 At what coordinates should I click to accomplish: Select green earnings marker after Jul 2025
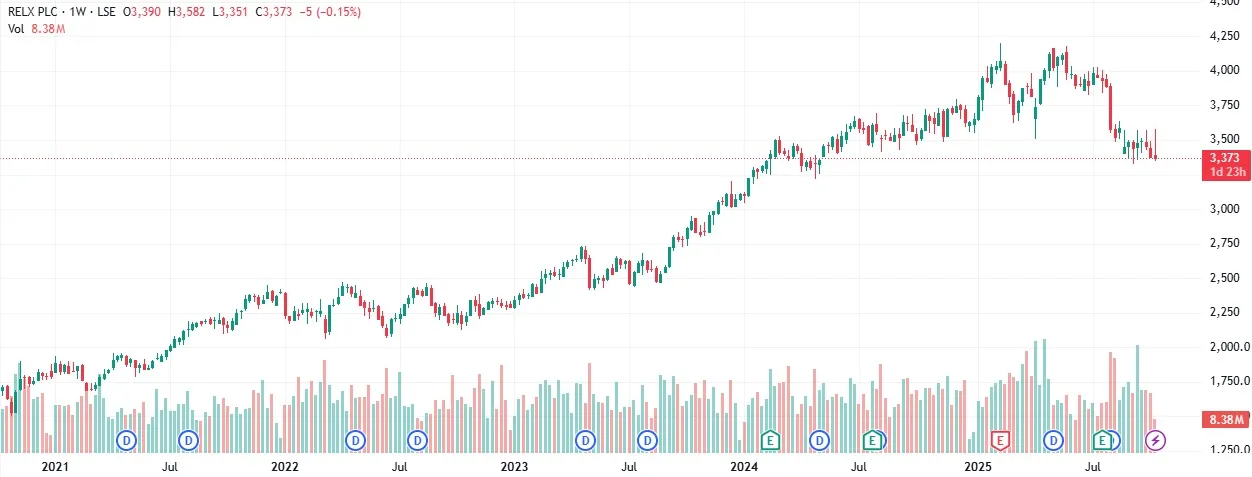point(1101,439)
